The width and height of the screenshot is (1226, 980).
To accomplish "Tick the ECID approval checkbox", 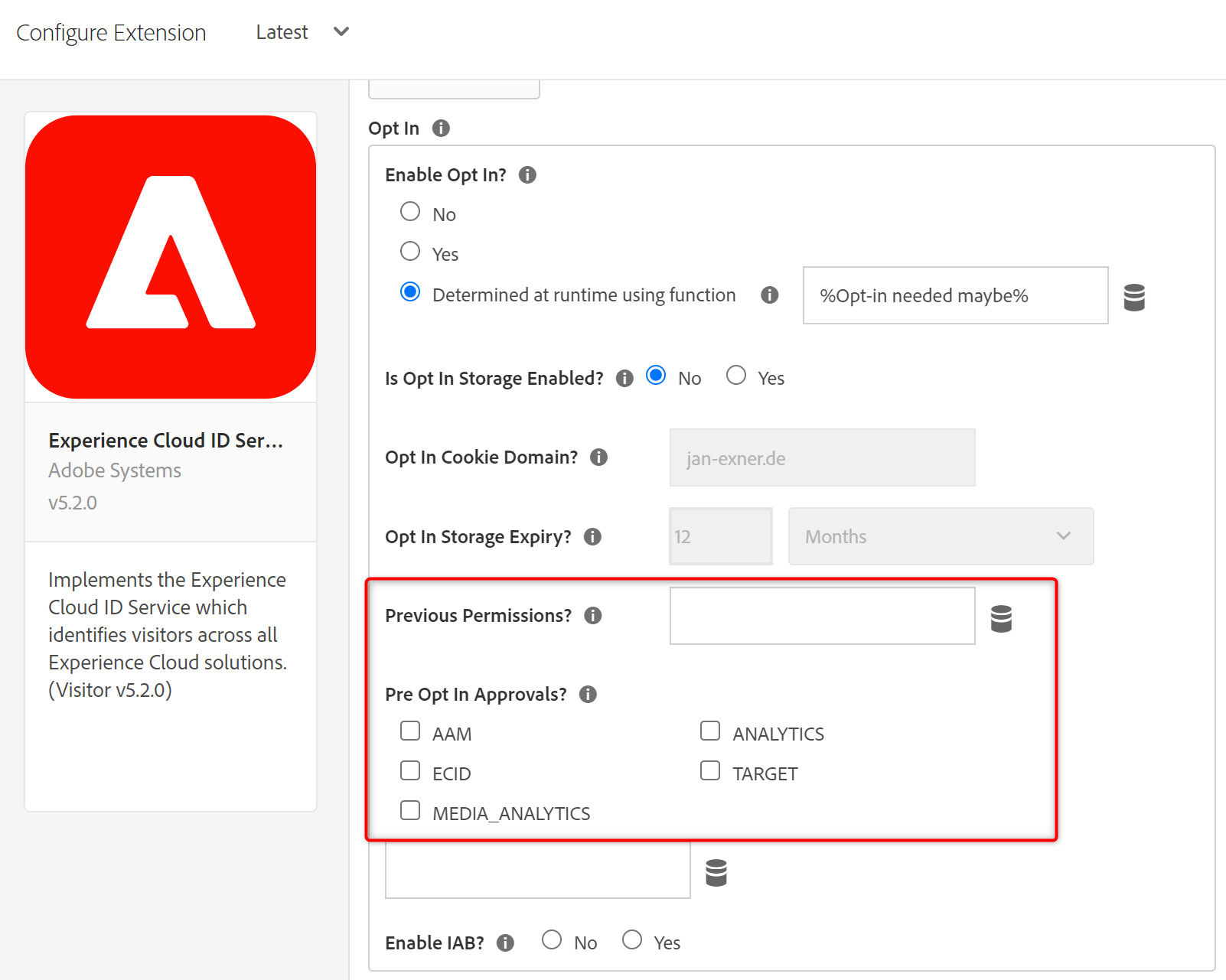I will click(x=410, y=771).
